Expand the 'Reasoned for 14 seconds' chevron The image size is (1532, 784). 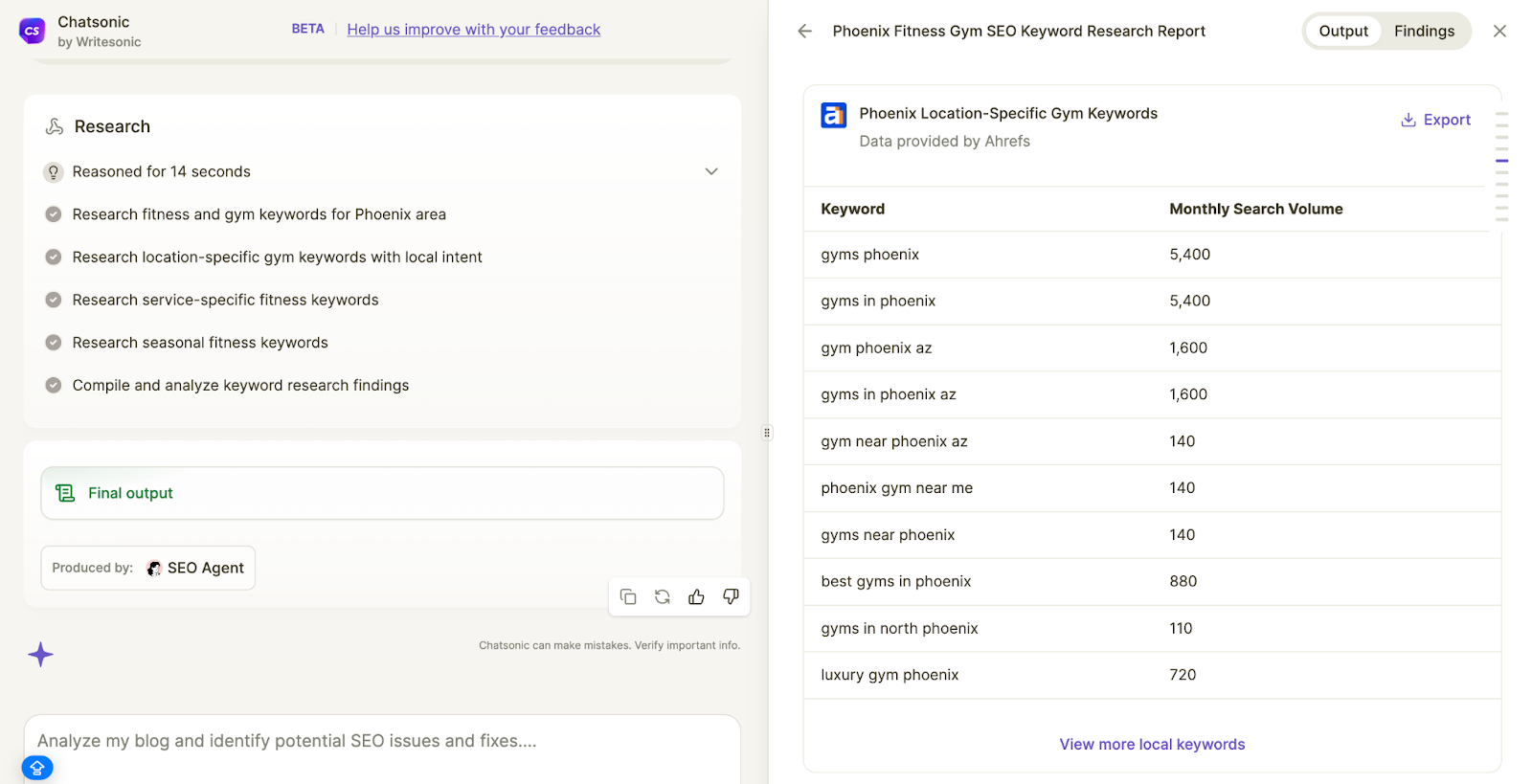click(x=711, y=171)
